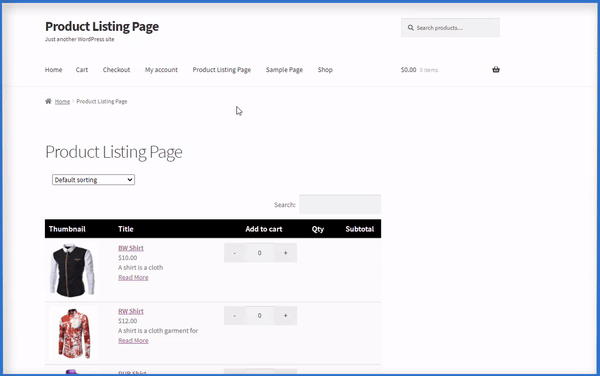The width and height of the screenshot is (600, 376).
Task: Click the home icon in breadcrumb
Action: 48,101
